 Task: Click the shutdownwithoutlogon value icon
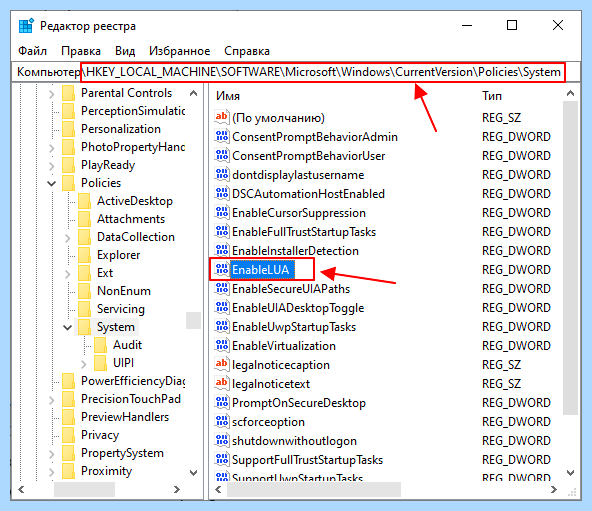(x=222, y=440)
